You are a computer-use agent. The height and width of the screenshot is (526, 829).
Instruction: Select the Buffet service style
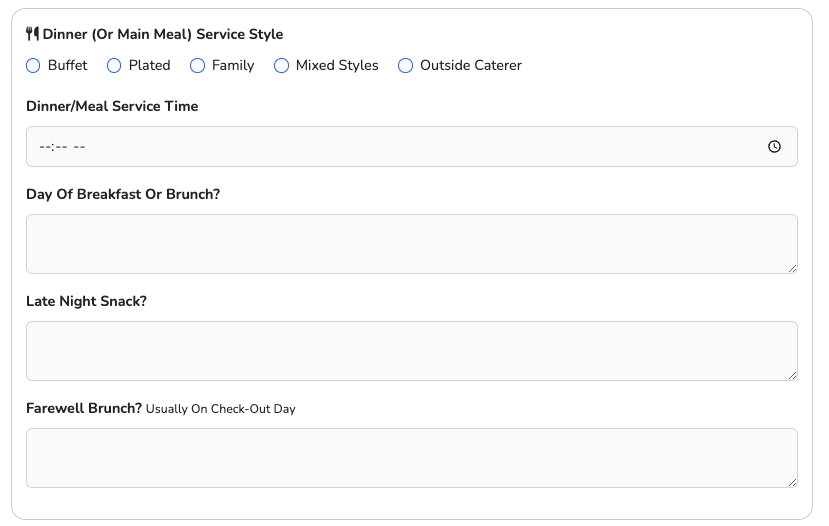(34, 66)
